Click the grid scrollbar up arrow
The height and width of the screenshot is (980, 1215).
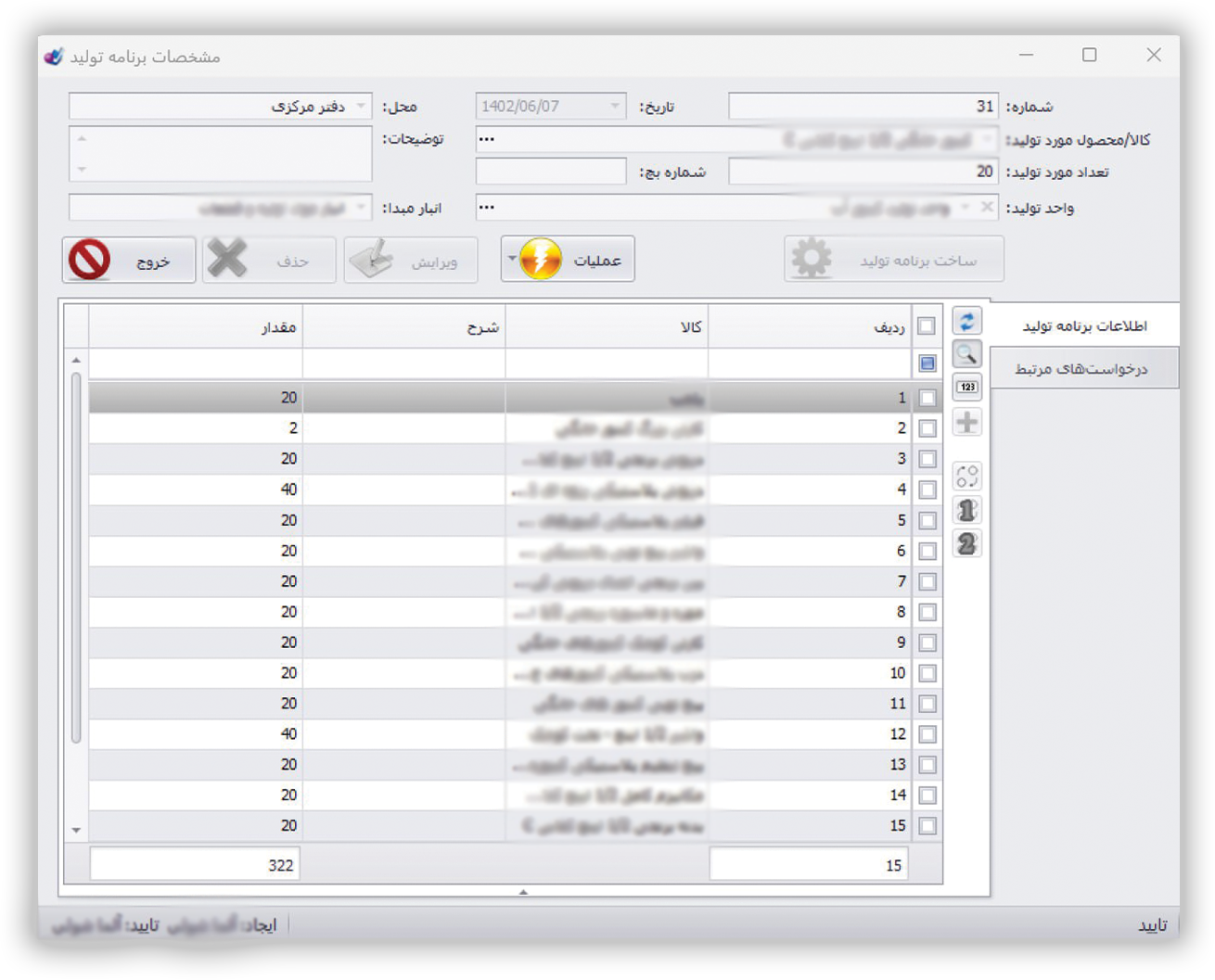[76, 360]
